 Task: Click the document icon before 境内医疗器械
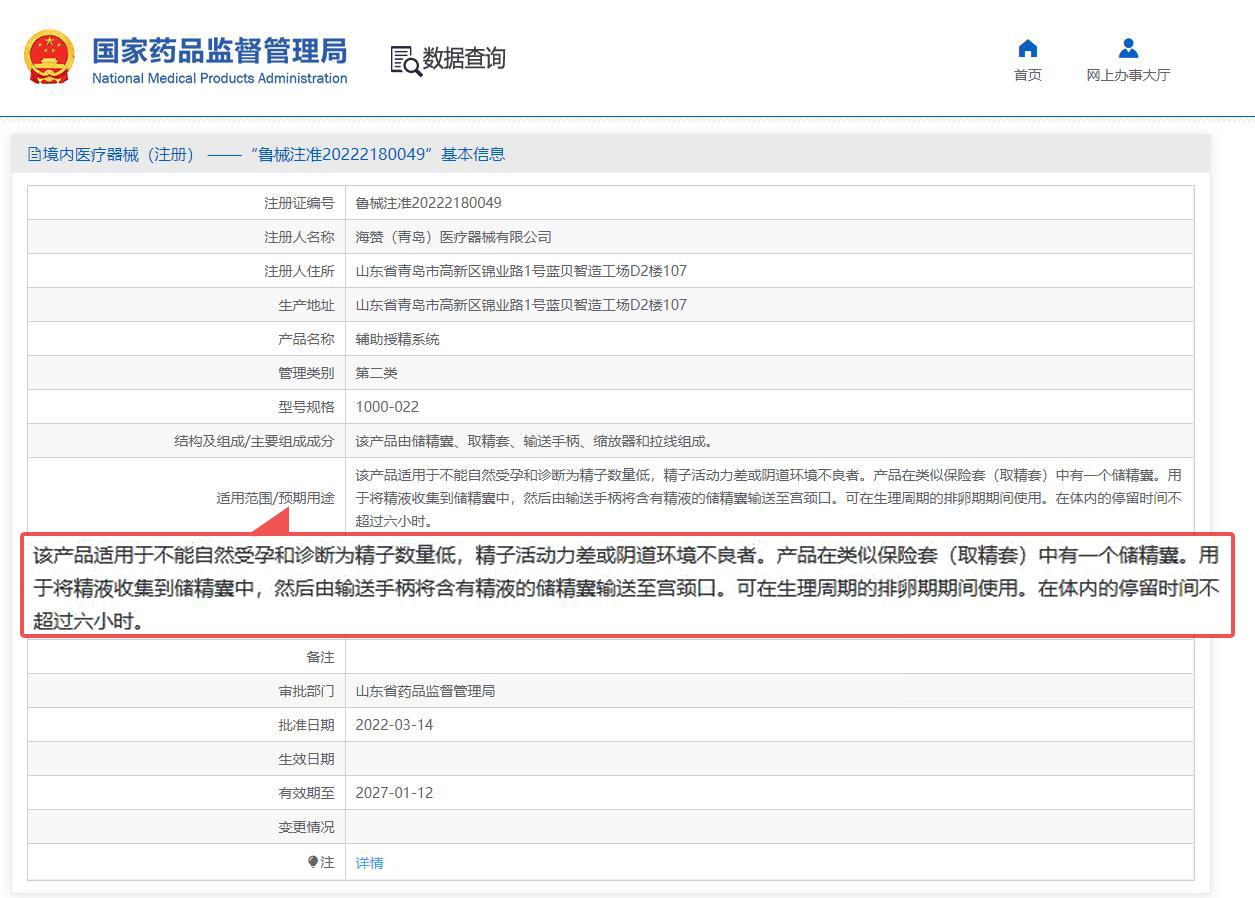pos(34,154)
